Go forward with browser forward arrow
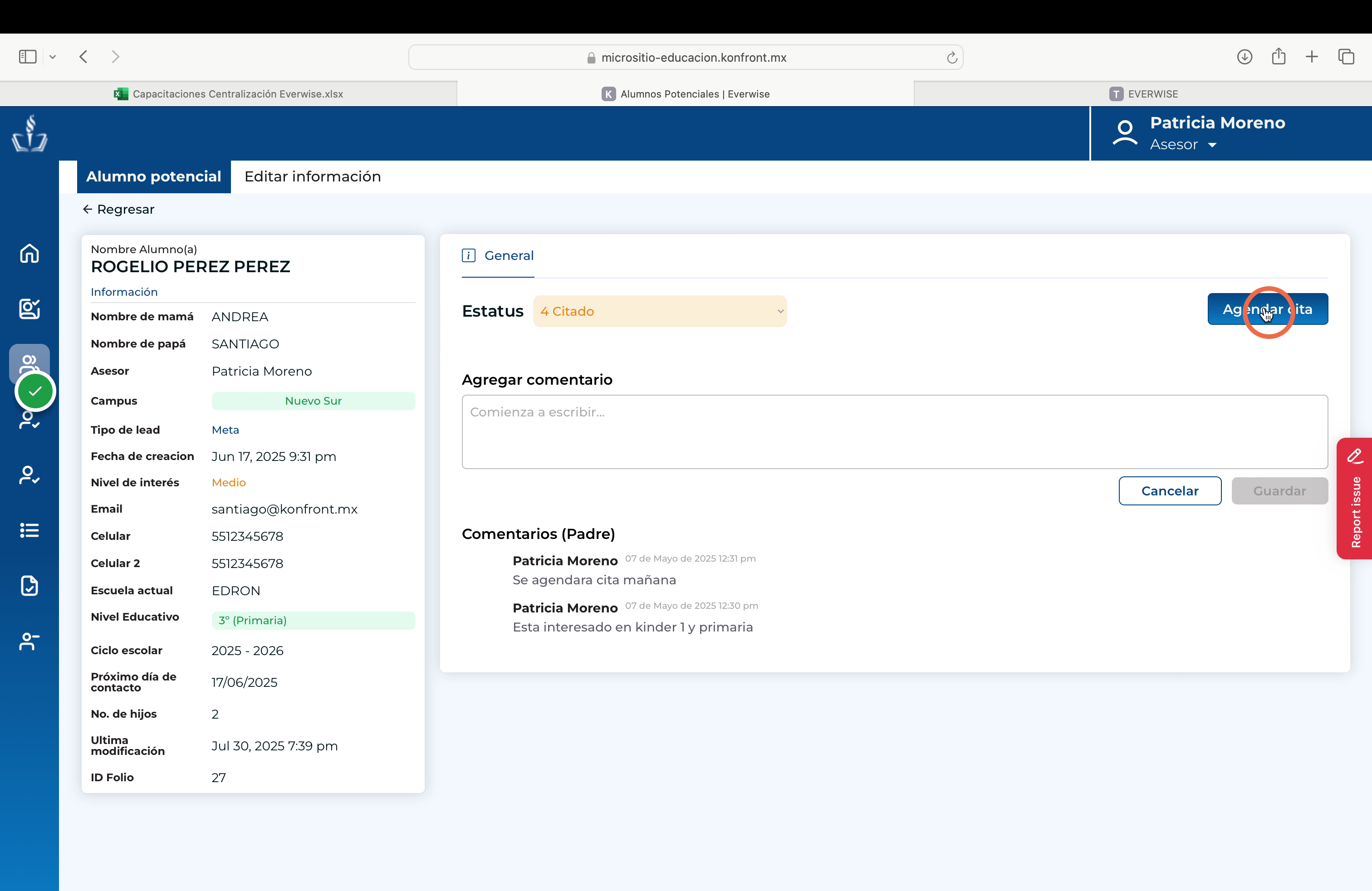This screenshot has width=1372, height=891. click(115, 56)
